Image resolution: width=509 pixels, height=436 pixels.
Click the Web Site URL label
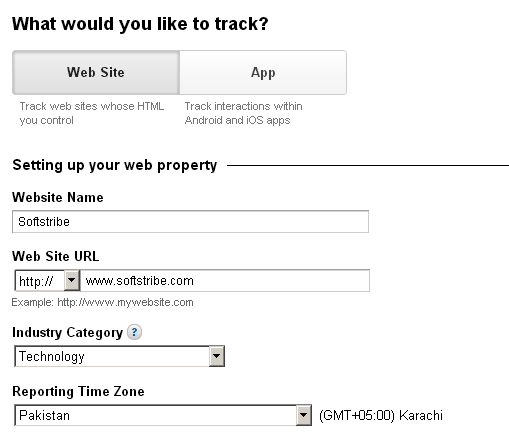point(56,256)
